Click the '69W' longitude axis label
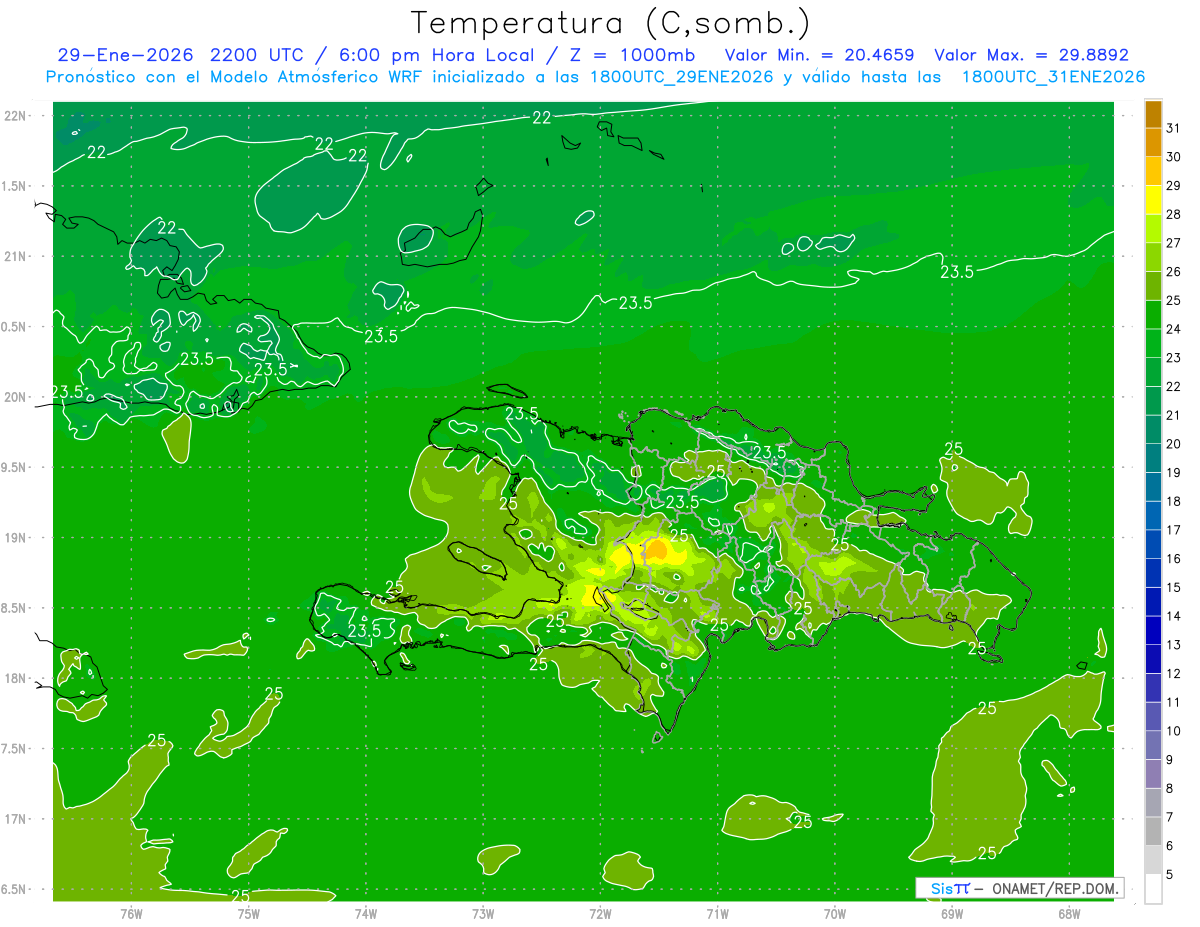Screen dimensions: 1200x927 point(952,913)
